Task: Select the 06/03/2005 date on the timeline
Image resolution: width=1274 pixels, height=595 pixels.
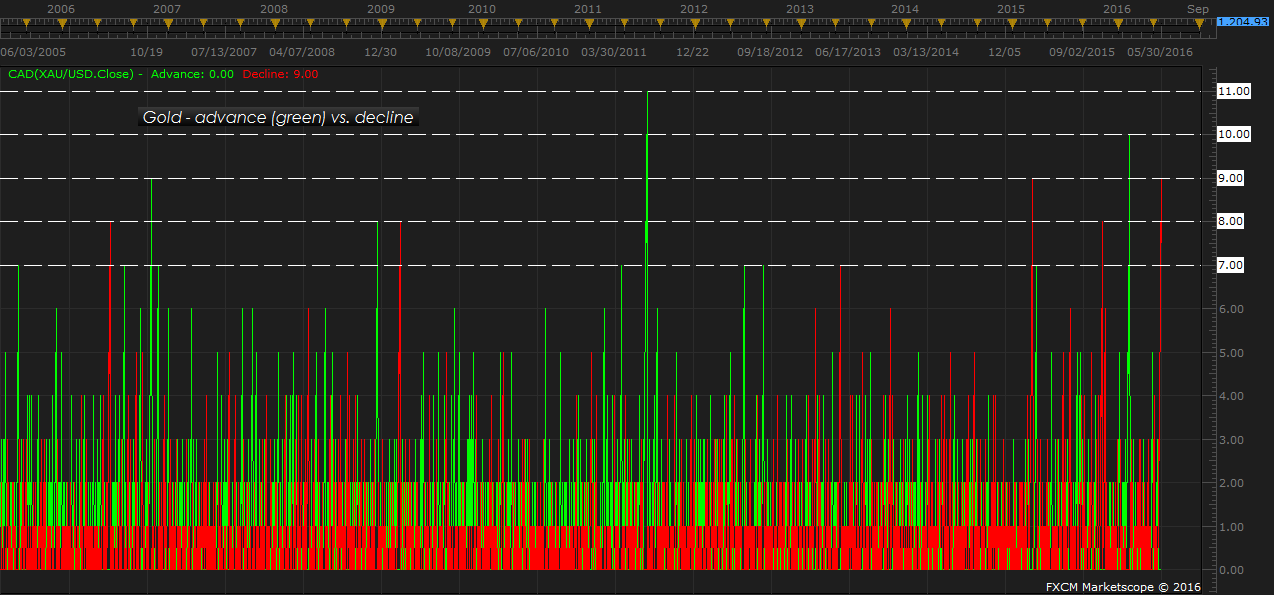Action: (x=33, y=51)
